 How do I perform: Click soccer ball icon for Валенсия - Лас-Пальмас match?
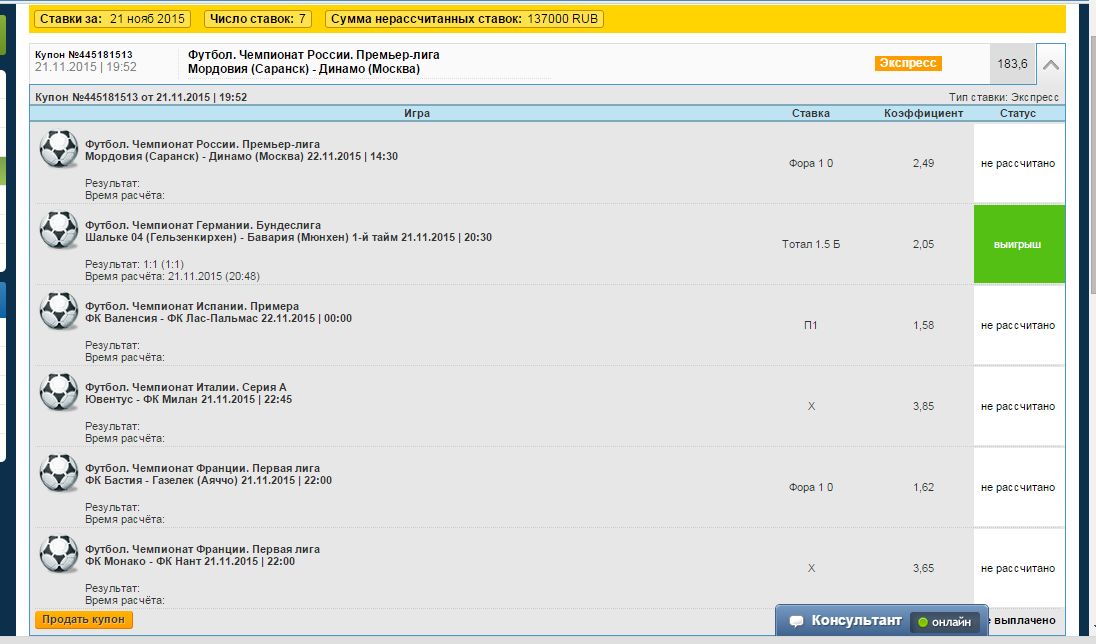[59, 311]
